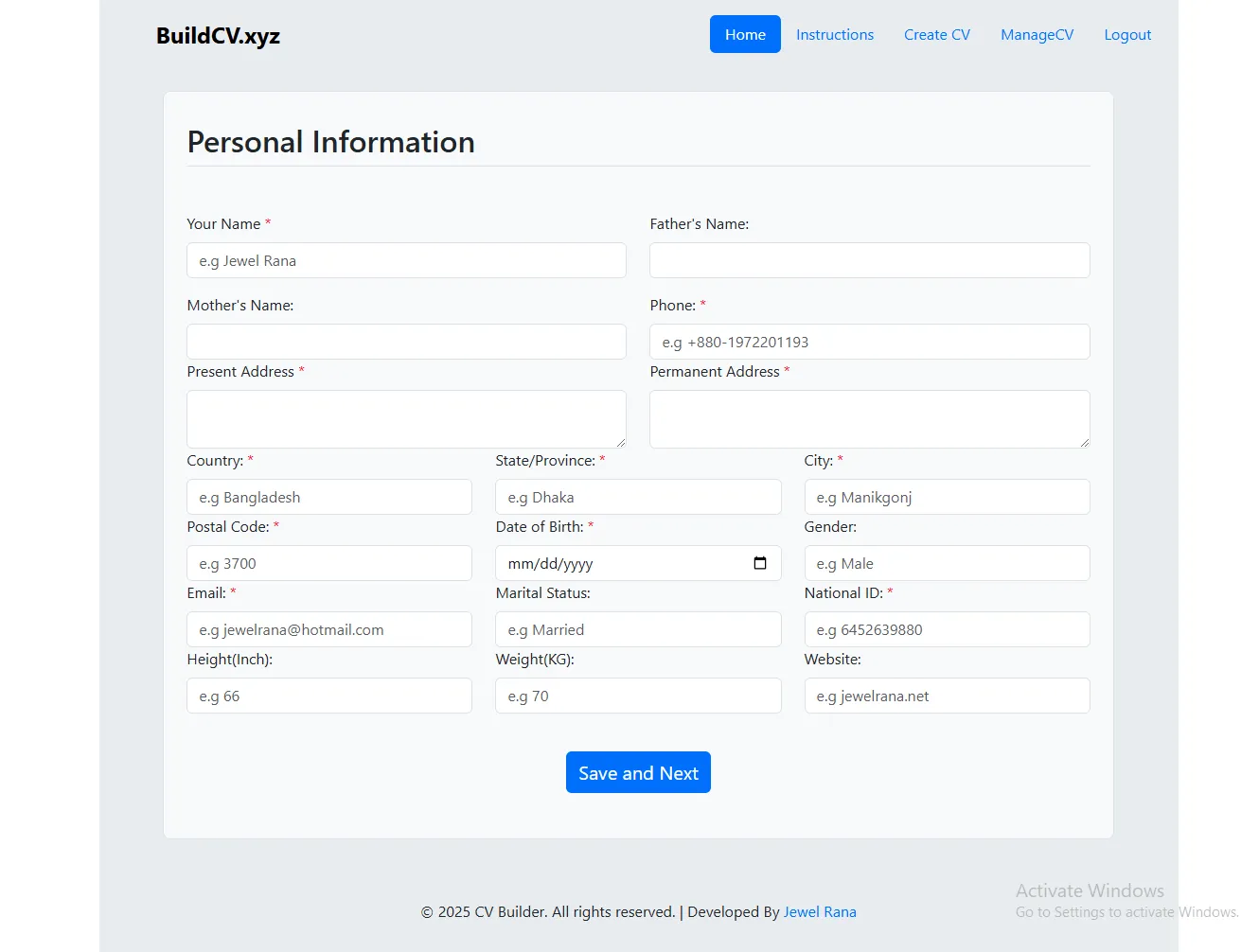Image resolution: width=1259 pixels, height=952 pixels.
Task: Focus the State/Province field
Action: point(638,497)
